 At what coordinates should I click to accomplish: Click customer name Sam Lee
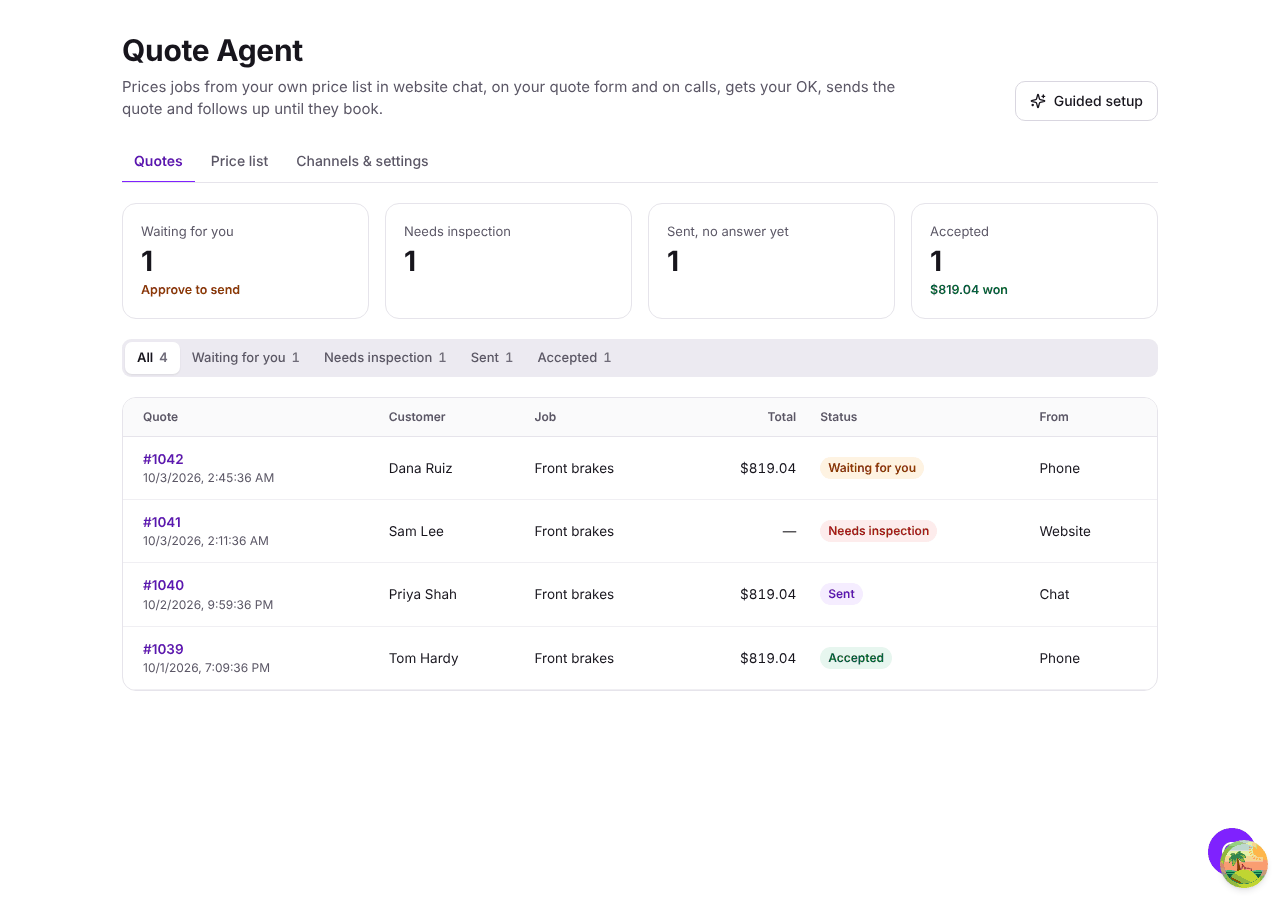click(416, 531)
